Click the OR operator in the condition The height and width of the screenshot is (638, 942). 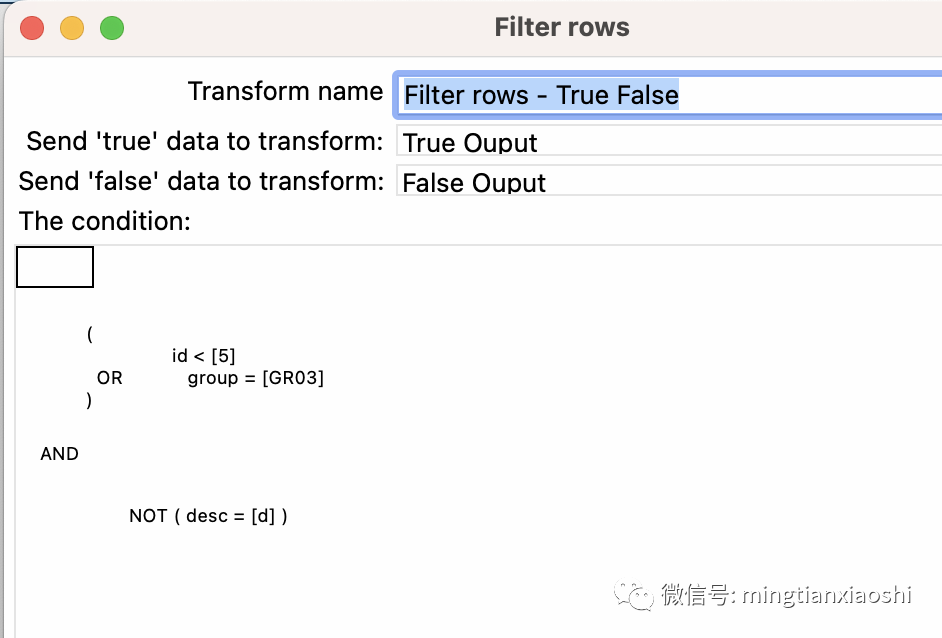click(x=109, y=378)
